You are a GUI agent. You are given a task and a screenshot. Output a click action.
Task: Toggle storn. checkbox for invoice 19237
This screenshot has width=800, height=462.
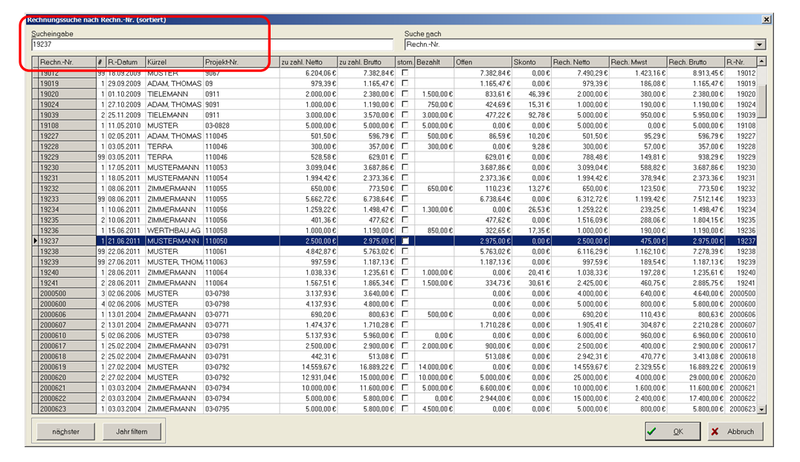pyautogui.click(x=405, y=241)
